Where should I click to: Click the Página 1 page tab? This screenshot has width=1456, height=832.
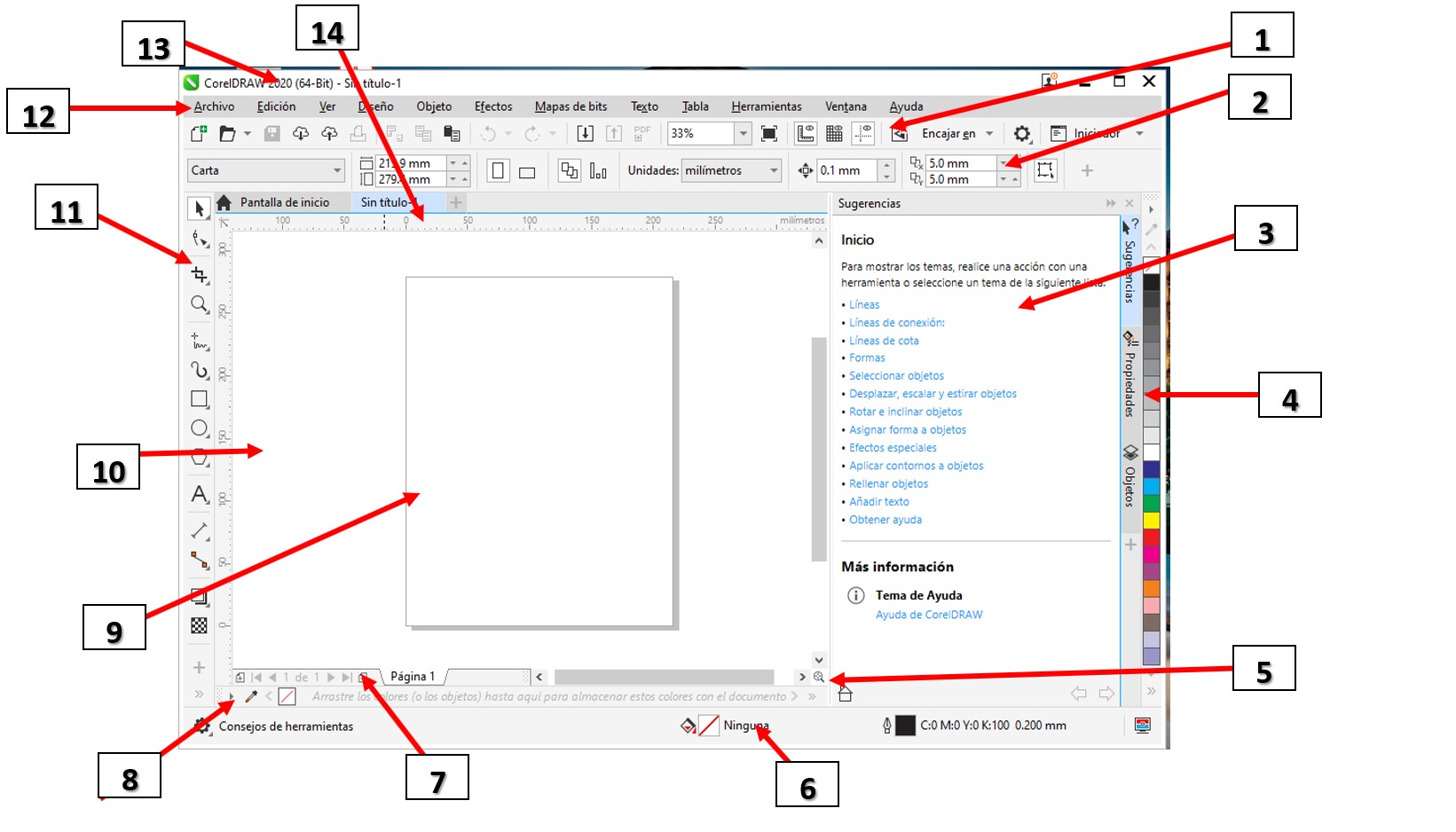413,677
